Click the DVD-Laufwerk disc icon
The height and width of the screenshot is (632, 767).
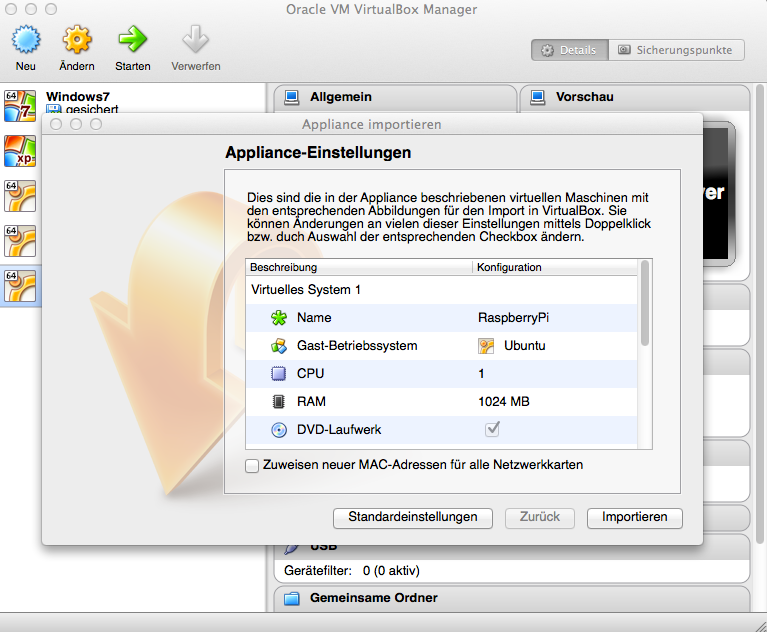pos(279,430)
